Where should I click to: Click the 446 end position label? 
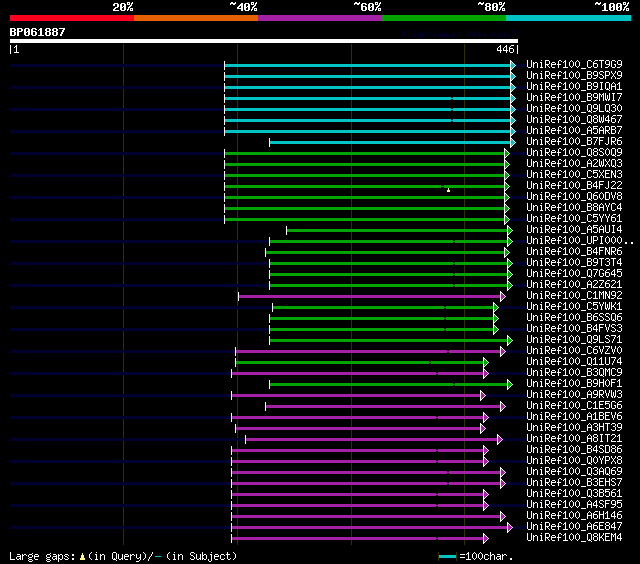tap(505, 49)
